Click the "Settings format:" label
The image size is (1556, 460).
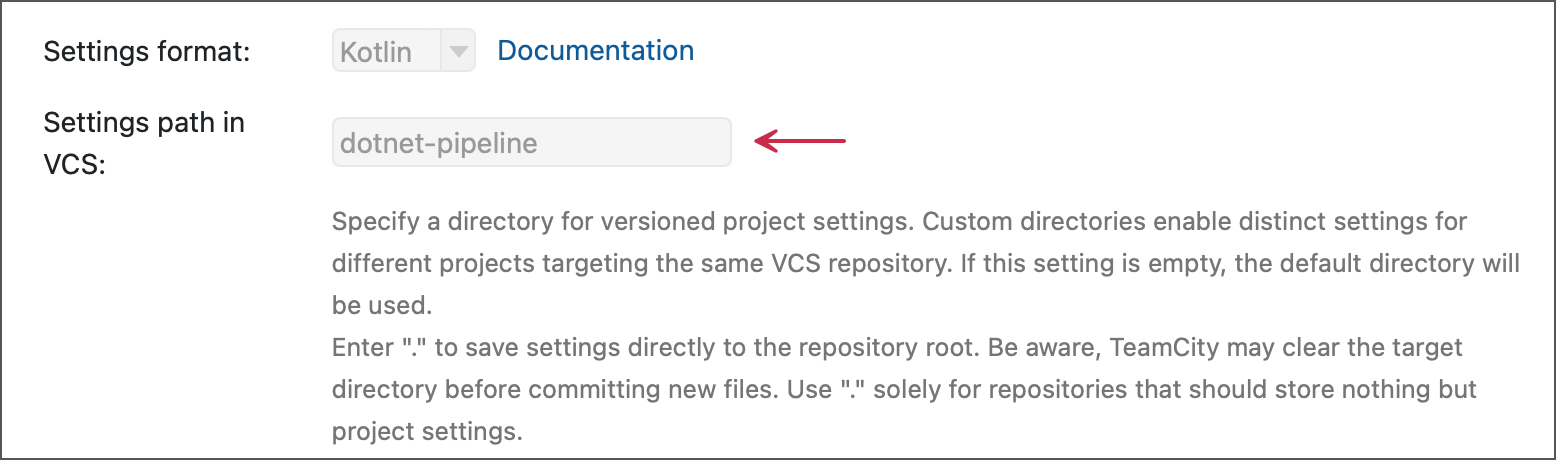(x=146, y=51)
